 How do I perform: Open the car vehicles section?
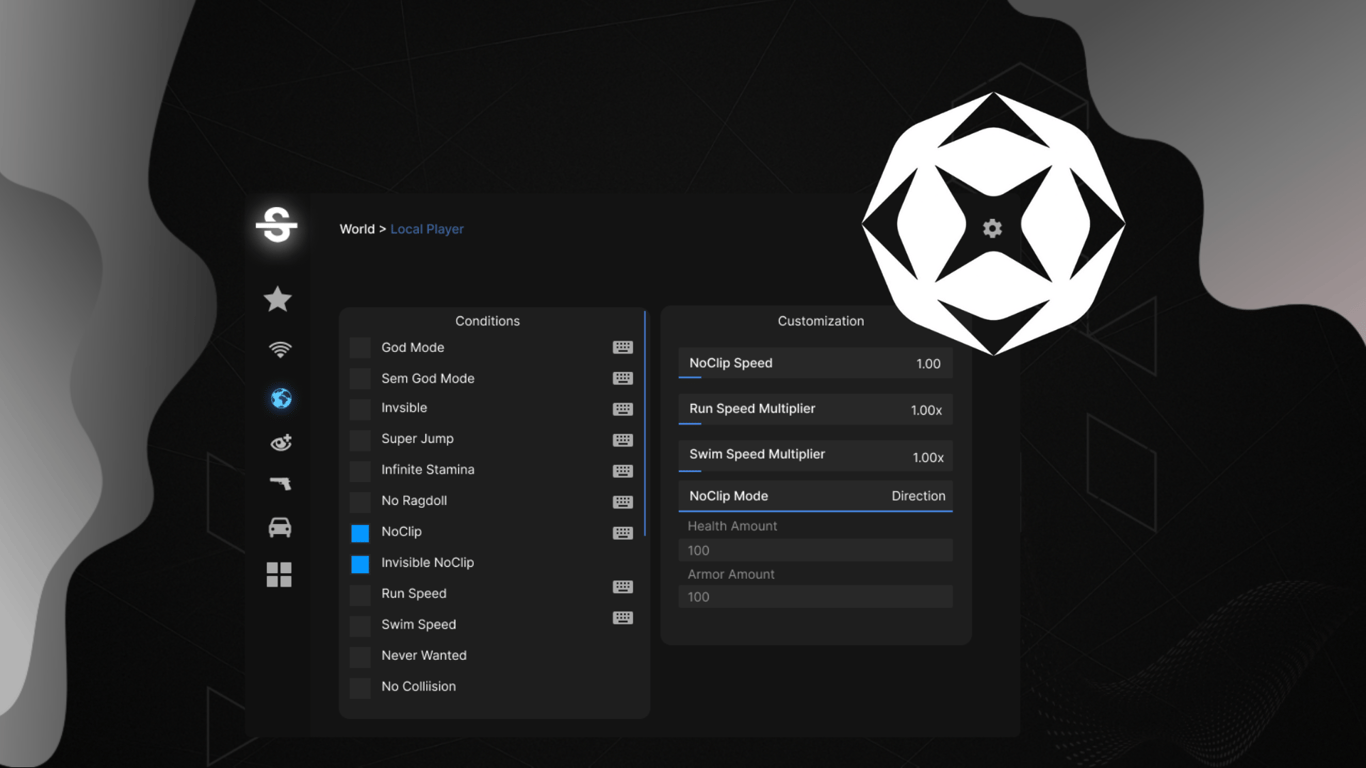click(x=280, y=527)
